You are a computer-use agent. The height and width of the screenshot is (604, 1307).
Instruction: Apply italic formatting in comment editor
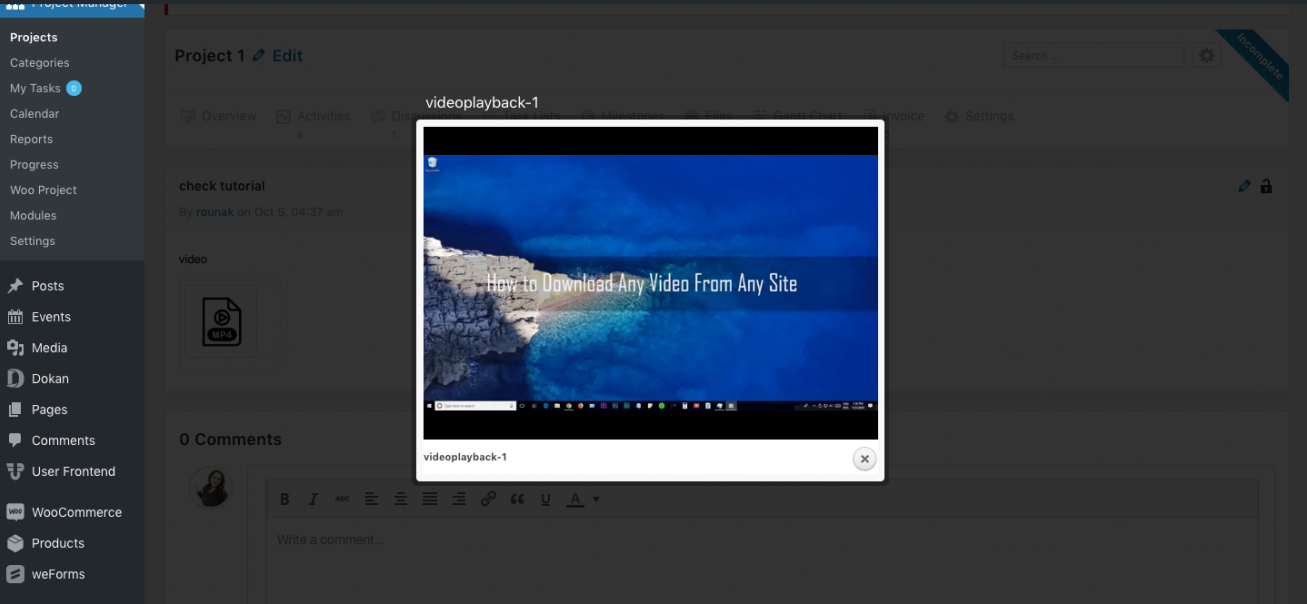[x=313, y=499]
